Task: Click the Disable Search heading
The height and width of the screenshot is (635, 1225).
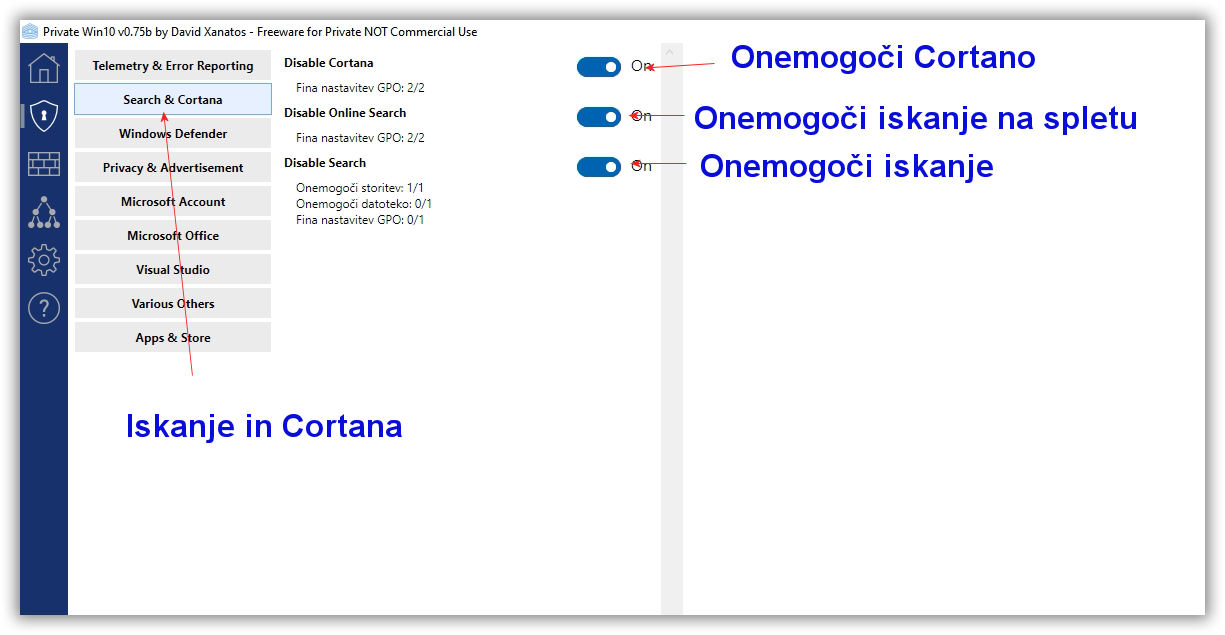Action: [x=325, y=163]
